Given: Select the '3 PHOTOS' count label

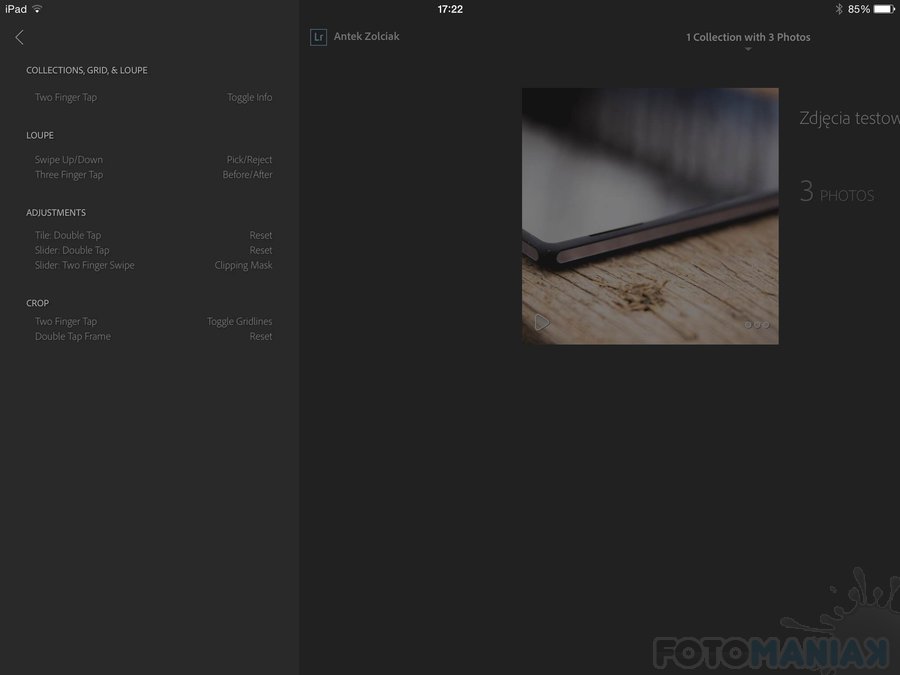Looking at the screenshot, I should click(837, 192).
